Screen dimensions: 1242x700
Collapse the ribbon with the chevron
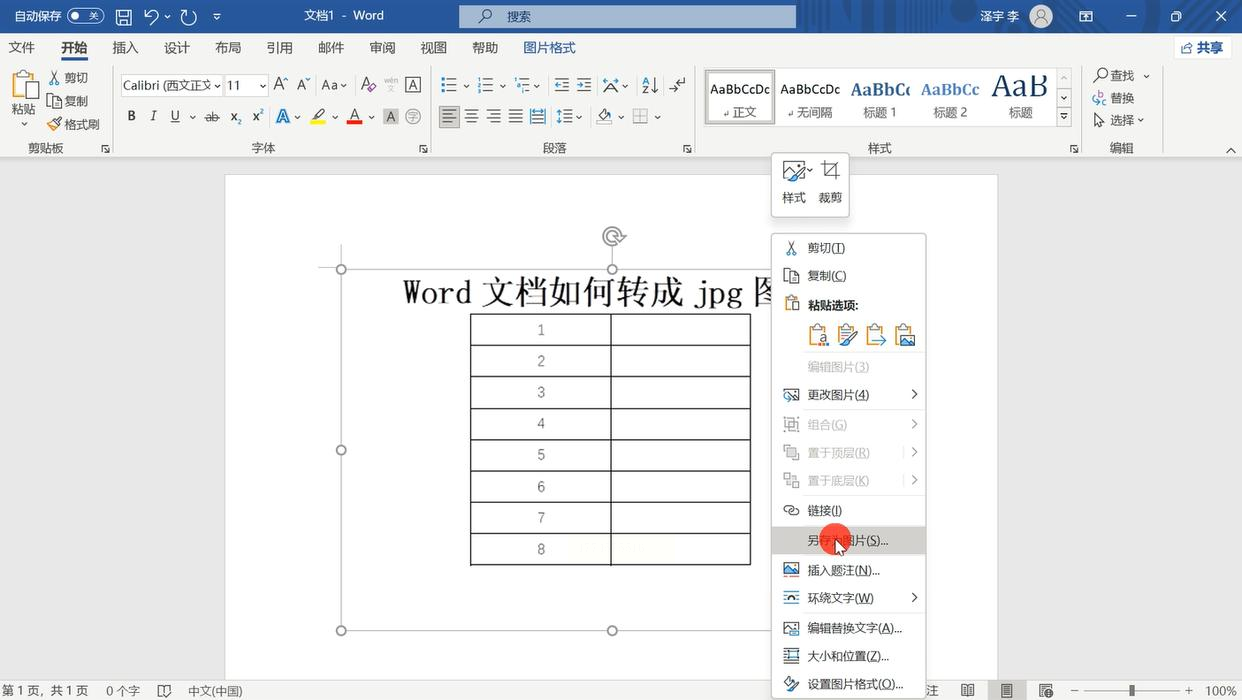pos(1231,150)
